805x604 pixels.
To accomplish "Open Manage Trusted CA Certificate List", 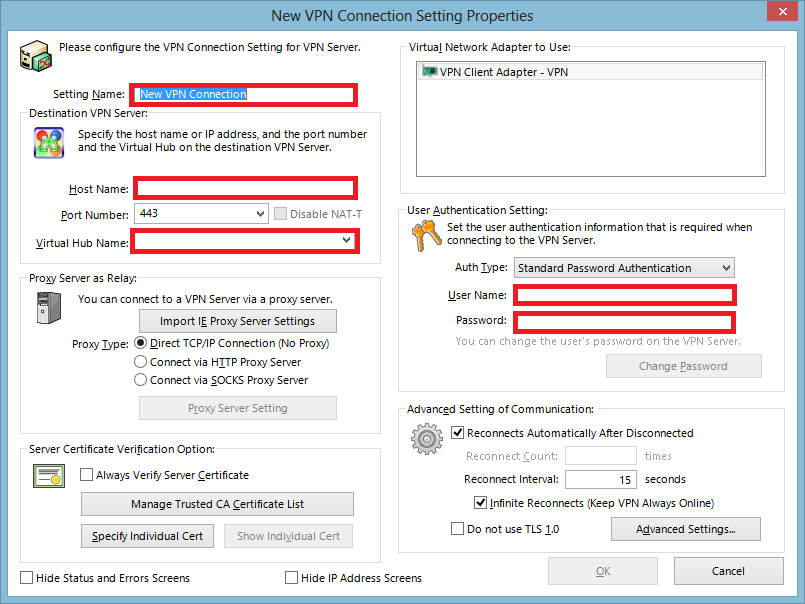I will 217,504.
